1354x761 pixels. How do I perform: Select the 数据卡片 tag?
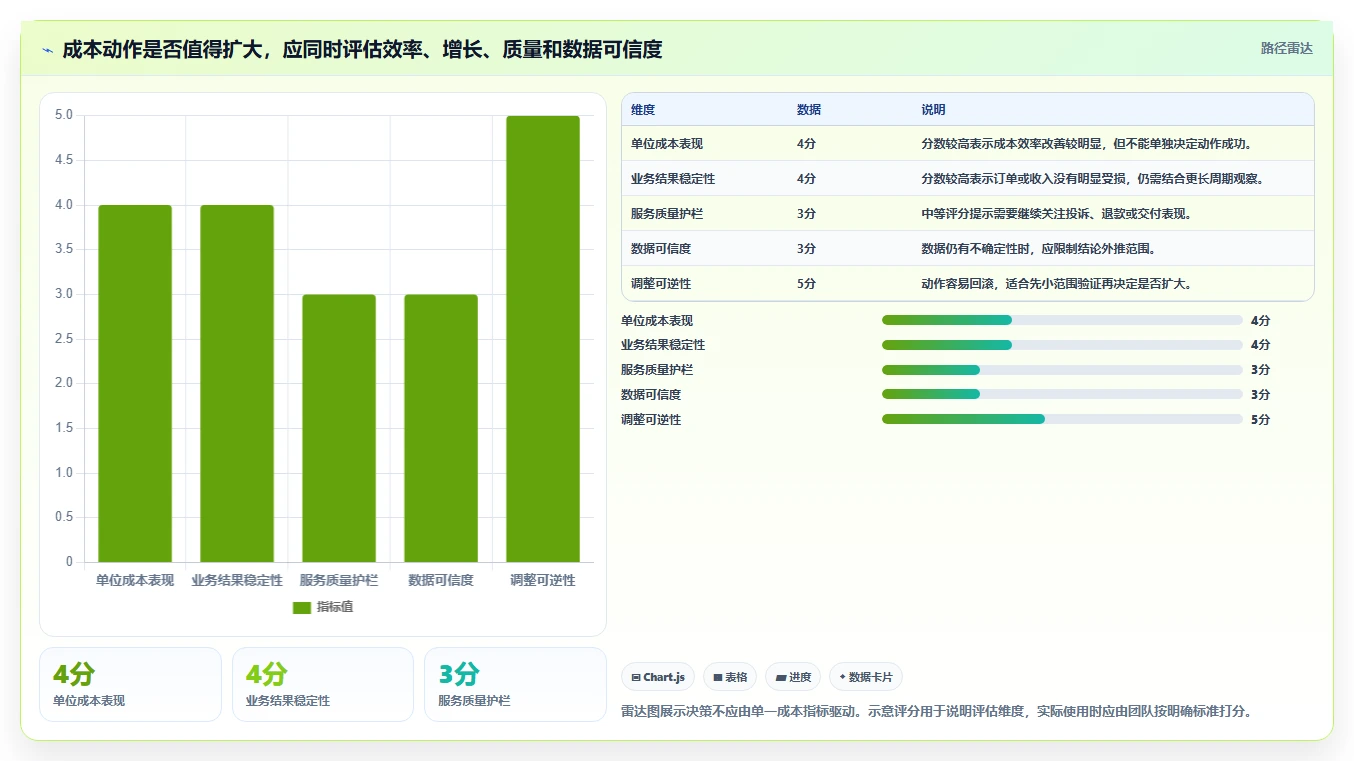866,677
